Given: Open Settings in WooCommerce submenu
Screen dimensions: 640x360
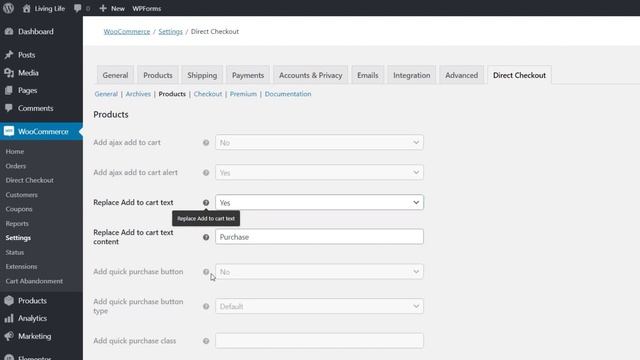Looking at the screenshot, I should click(x=18, y=238).
